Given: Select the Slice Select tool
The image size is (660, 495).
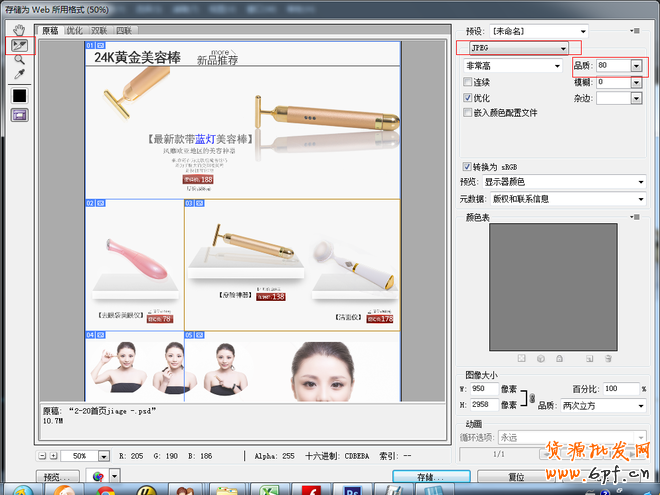Looking at the screenshot, I should click(x=19, y=46).
